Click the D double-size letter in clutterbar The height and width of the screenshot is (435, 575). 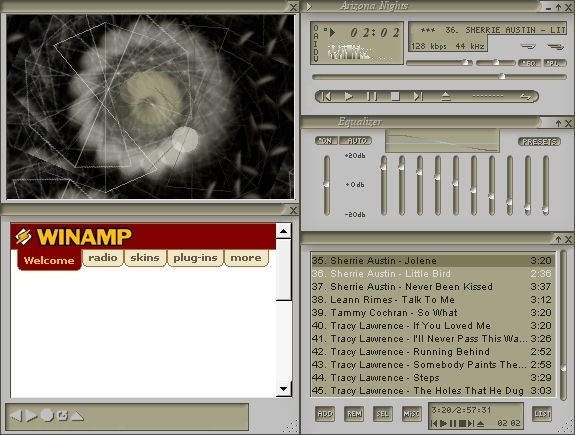click(x=316, y=51)
